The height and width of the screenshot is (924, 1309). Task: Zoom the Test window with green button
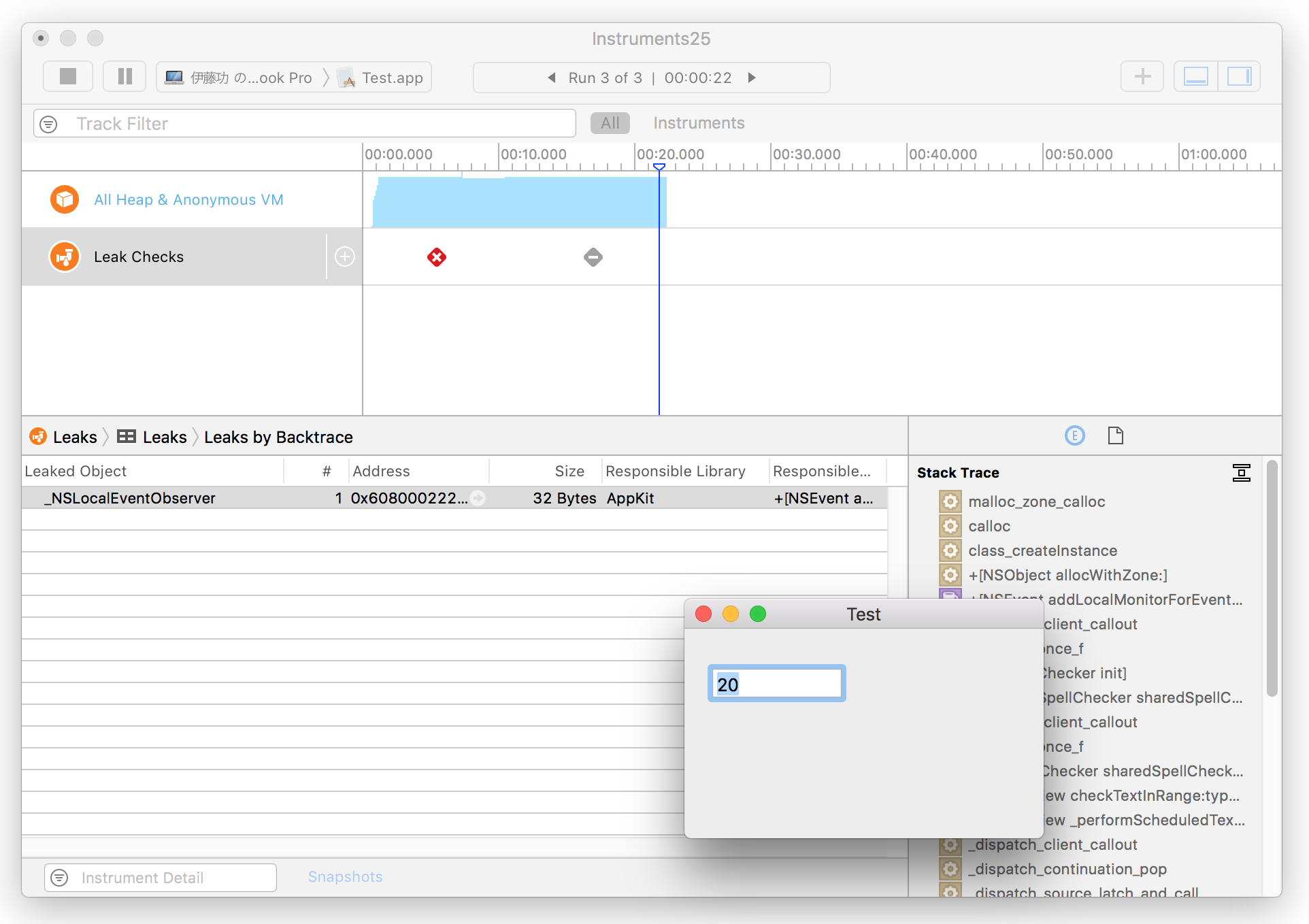(x=758, y=614)
